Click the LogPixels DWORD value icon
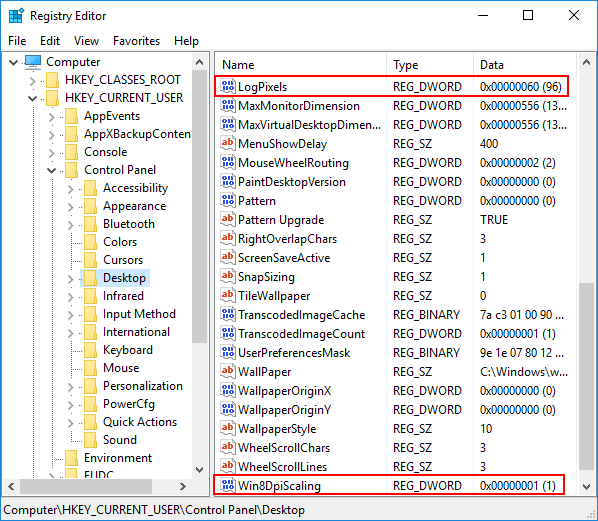598x521 pixels. pyautogui.click(x=228, y=87)
